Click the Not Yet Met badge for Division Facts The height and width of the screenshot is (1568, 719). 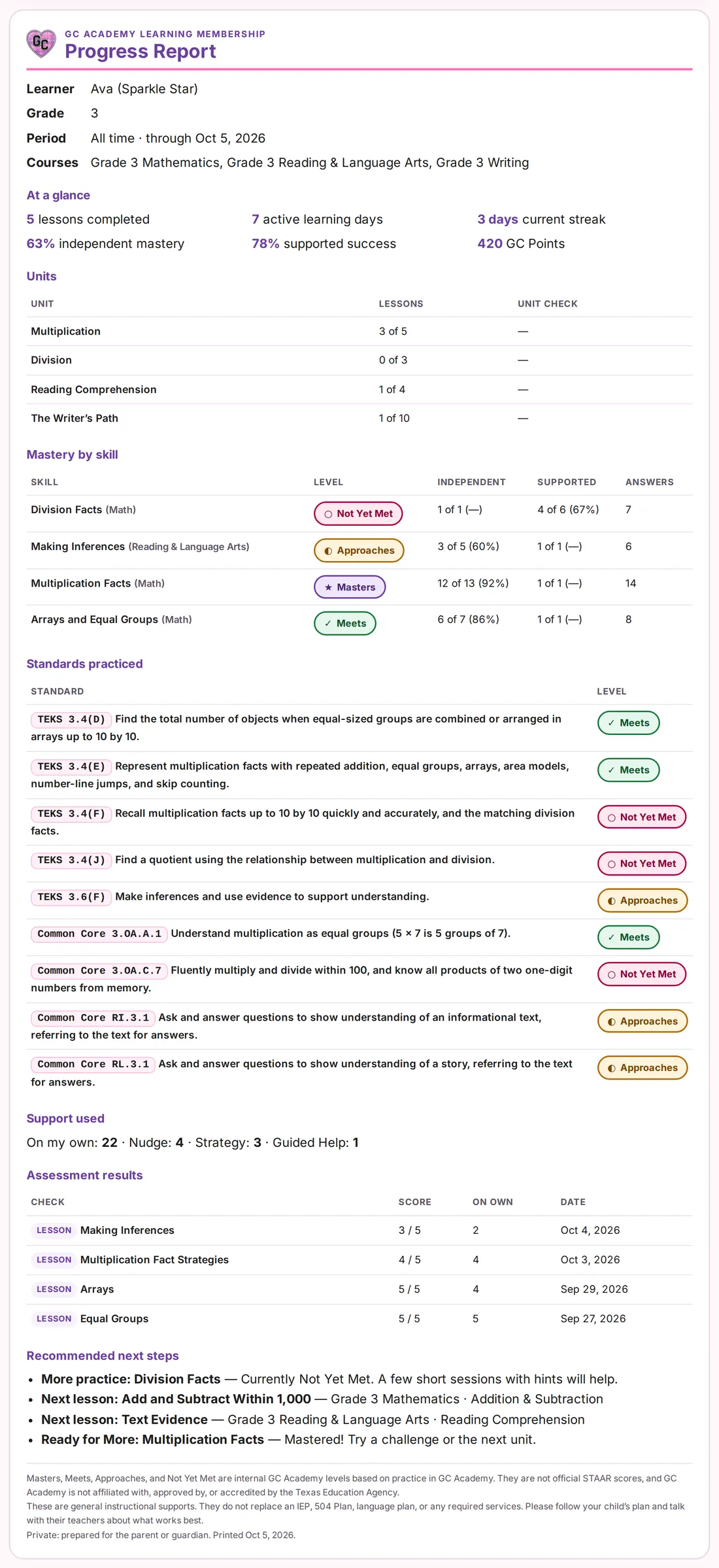tap(358, 513)
